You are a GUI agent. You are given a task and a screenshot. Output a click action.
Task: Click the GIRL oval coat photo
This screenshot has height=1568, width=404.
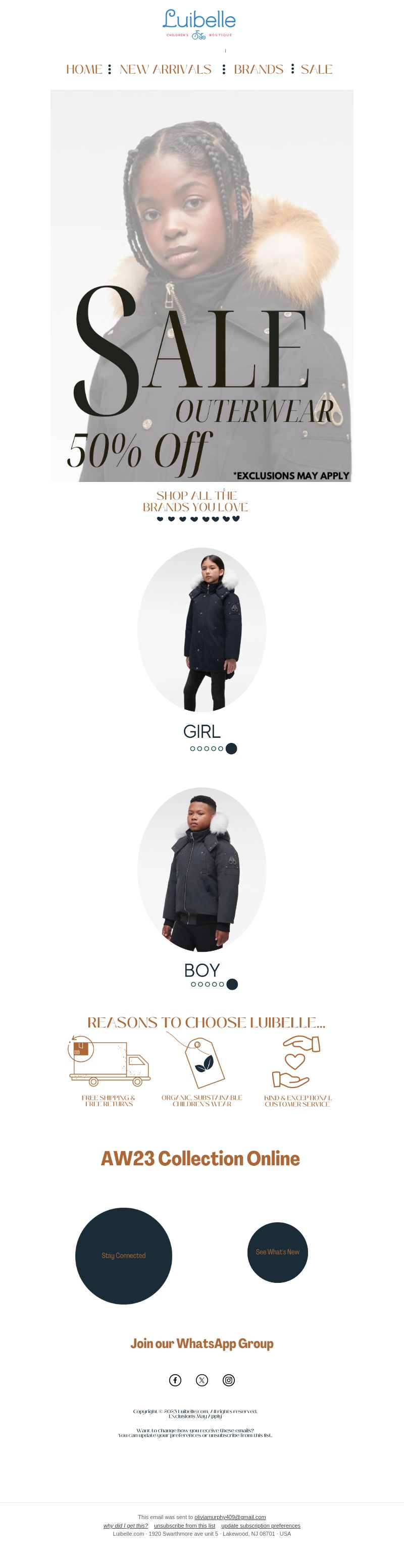(201, 629)
